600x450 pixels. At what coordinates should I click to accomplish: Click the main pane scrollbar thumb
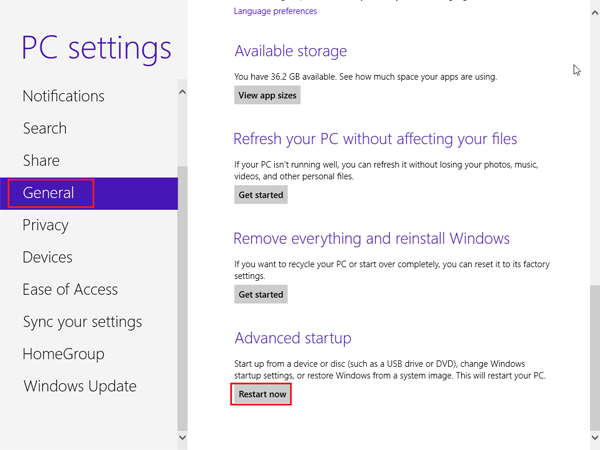(x=595, y=358)
